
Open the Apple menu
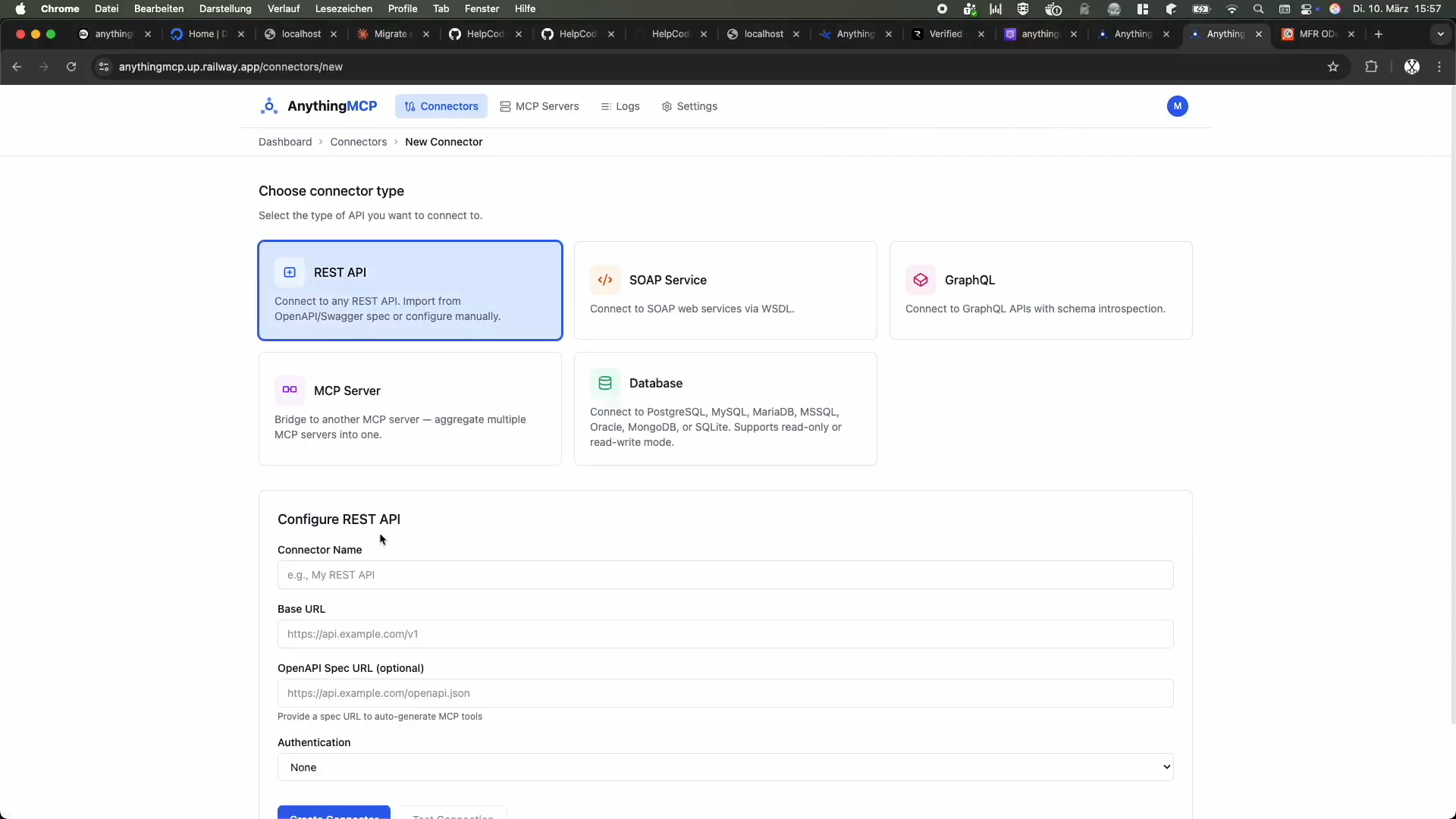point(20,9)
